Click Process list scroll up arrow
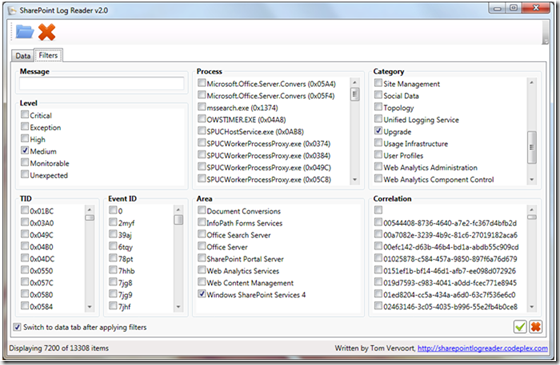The image size is (560, 365). pyautogui.click(x=355, y=82)
